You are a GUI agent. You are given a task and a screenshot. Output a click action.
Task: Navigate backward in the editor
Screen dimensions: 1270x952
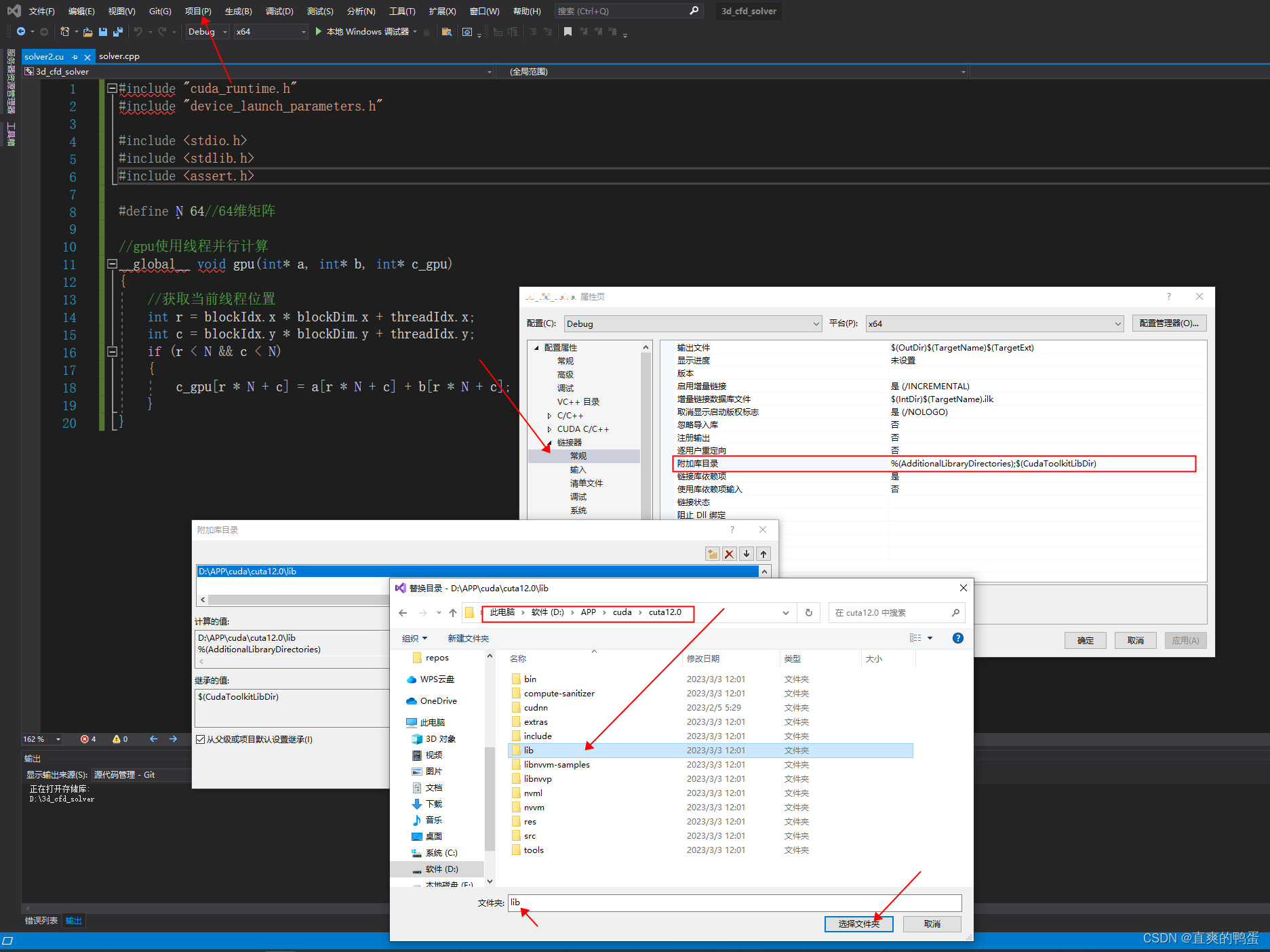[20, 31]
